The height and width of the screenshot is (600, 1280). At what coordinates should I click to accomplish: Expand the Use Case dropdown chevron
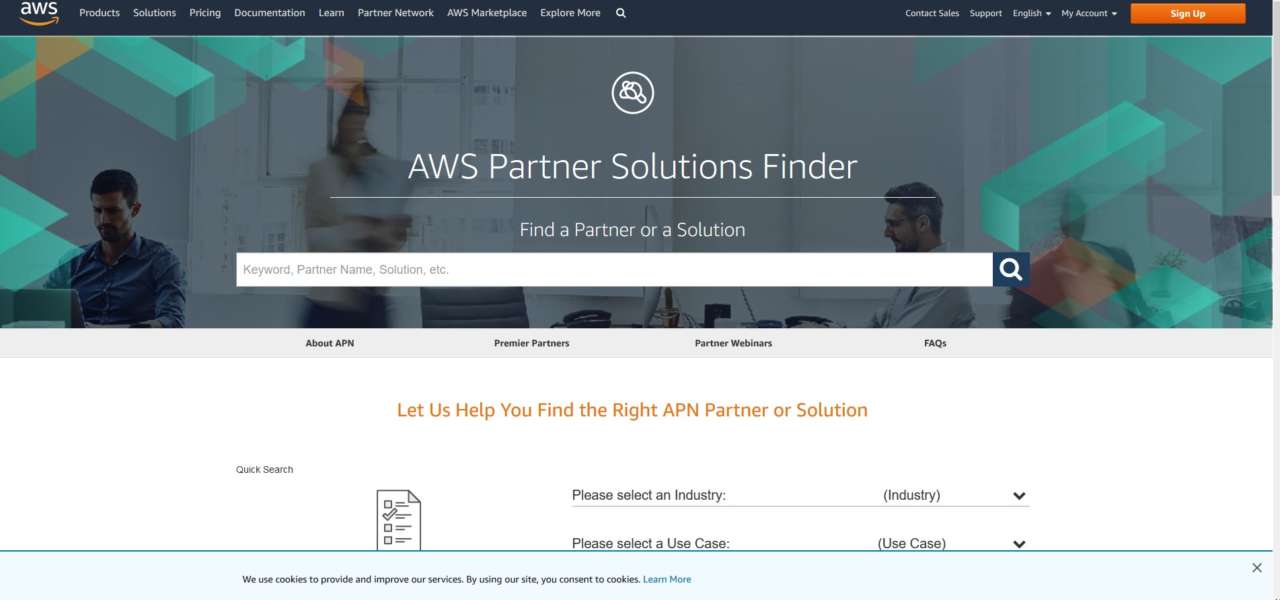(1019, 544)
